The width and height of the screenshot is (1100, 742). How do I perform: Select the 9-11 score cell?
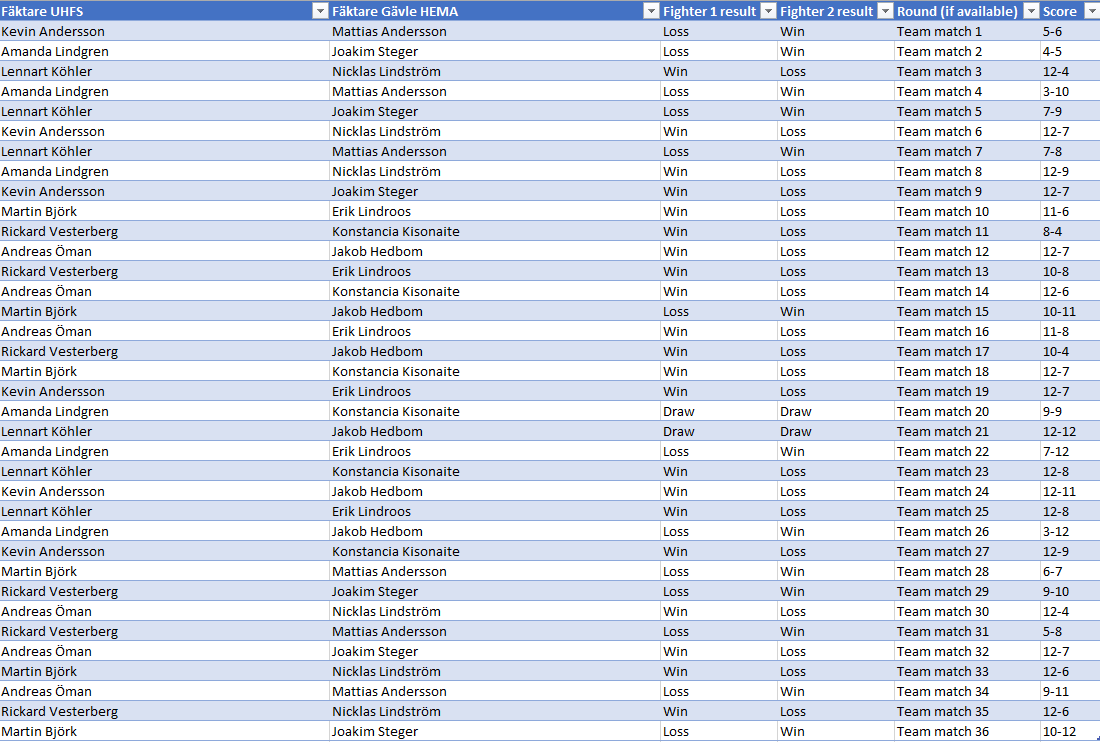pos(1071,691)
